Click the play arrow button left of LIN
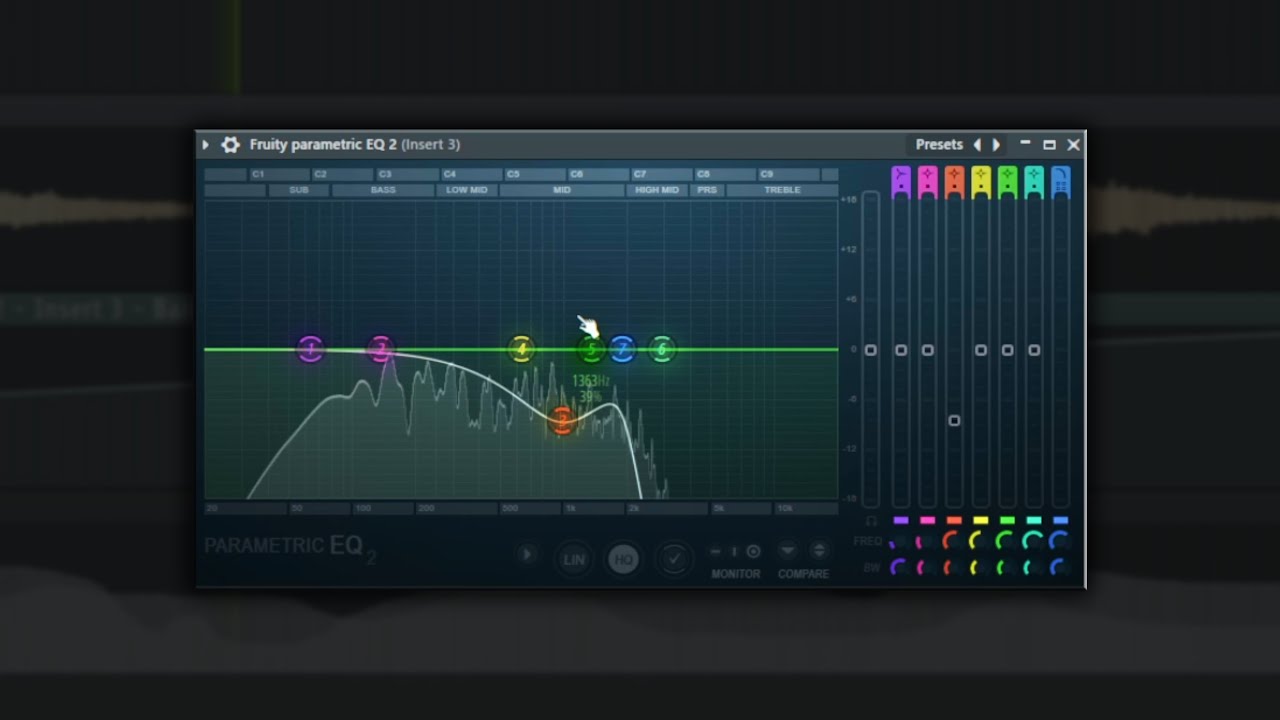 tap(528, 555)
